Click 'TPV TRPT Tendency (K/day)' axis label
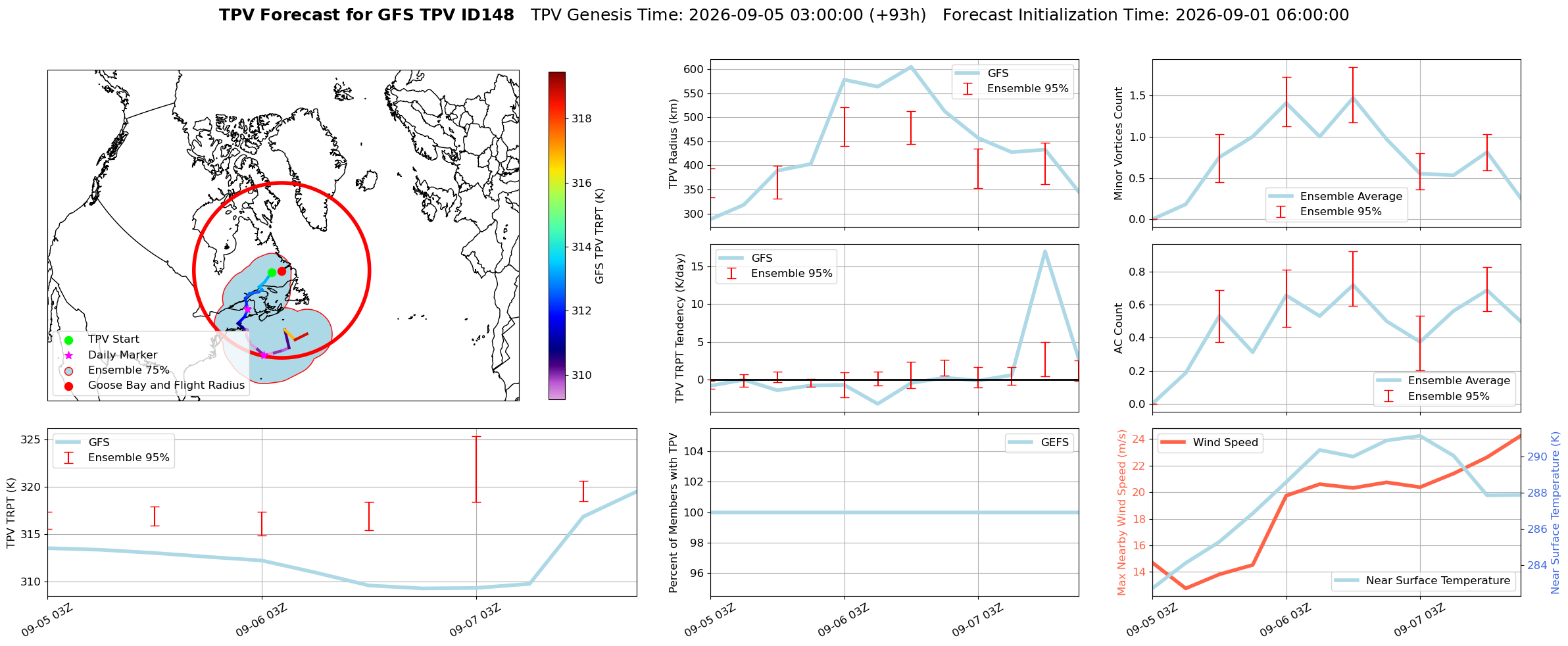 point(680,328)
